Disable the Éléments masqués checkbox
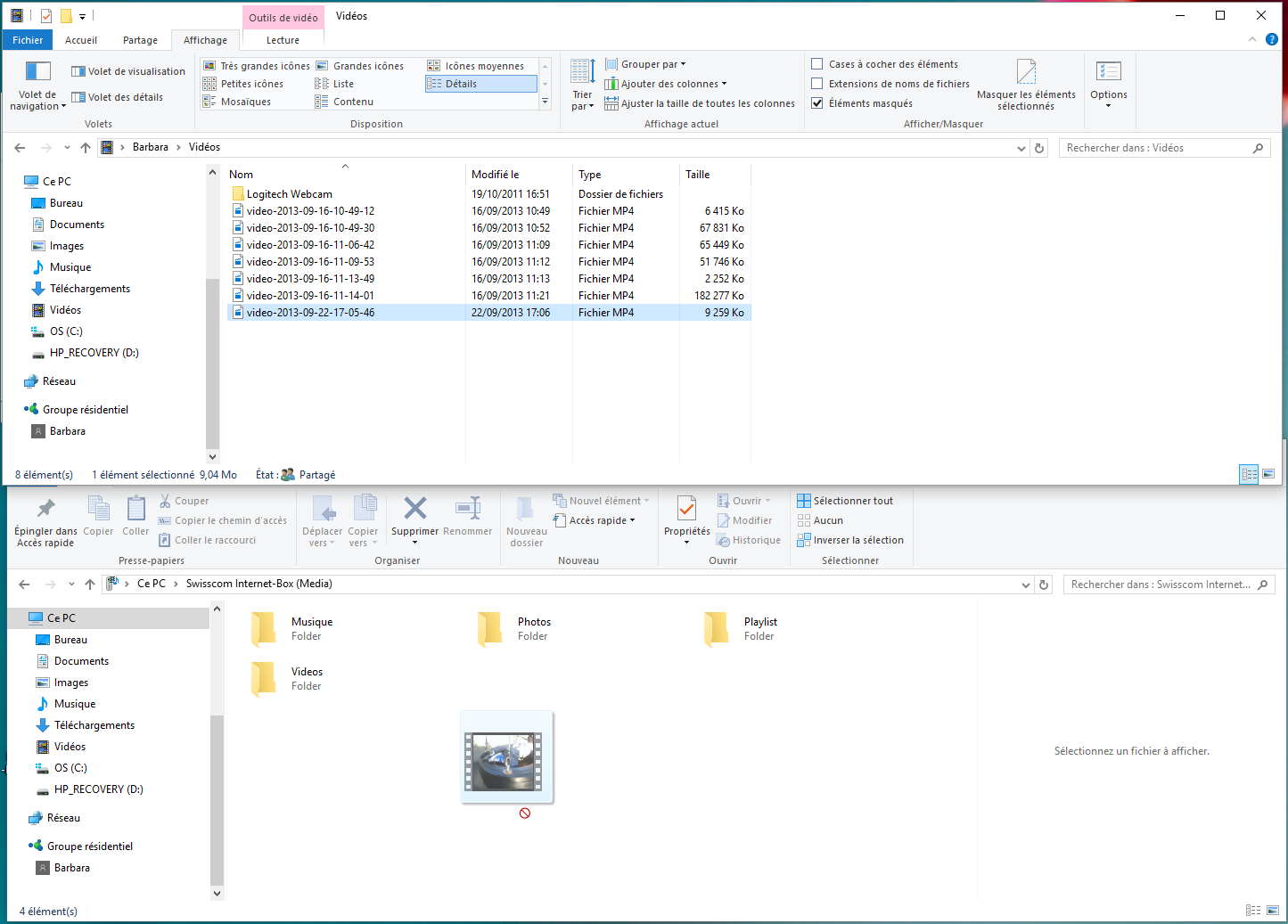The height and width of the screenshot is (924, 1288). [816, 102]
